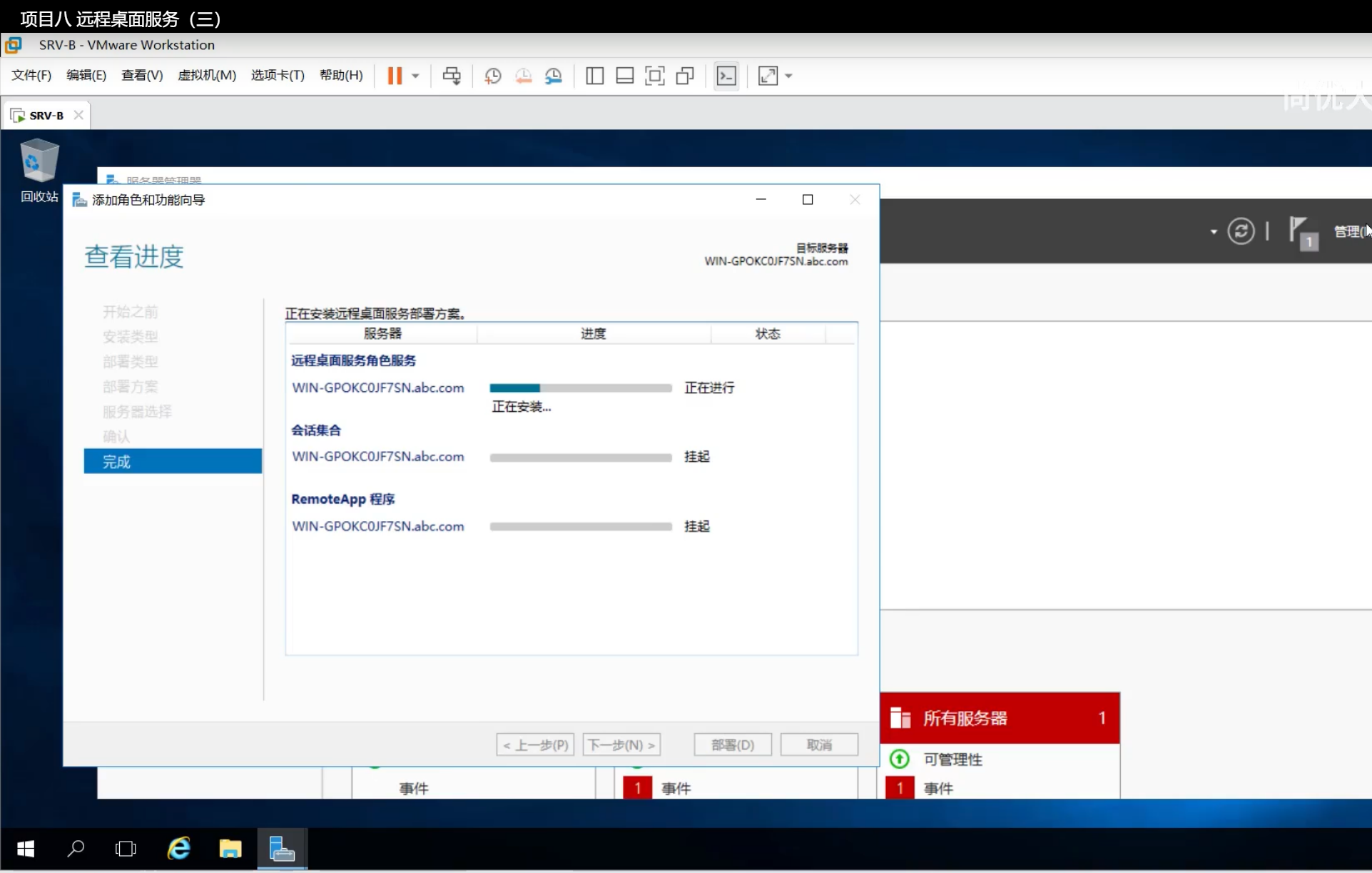1372x873 pixels.
Task: Click the send Ctrl+Alt+Del icon
Action: pyautogui.click(x=451, y=76)
